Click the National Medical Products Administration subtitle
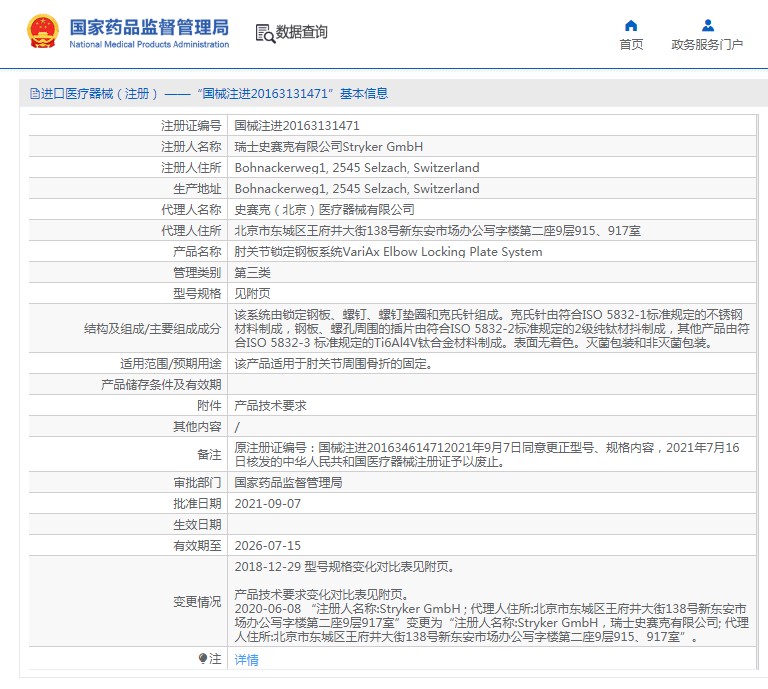 point(148,45)
